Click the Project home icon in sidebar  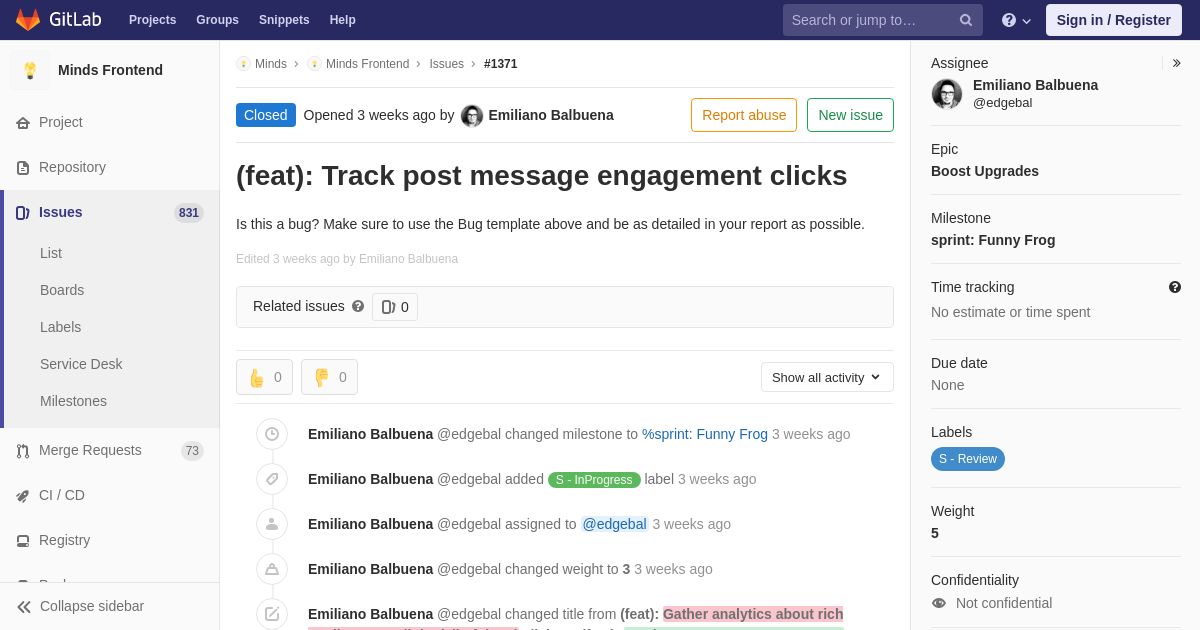[x=23, y=122]
